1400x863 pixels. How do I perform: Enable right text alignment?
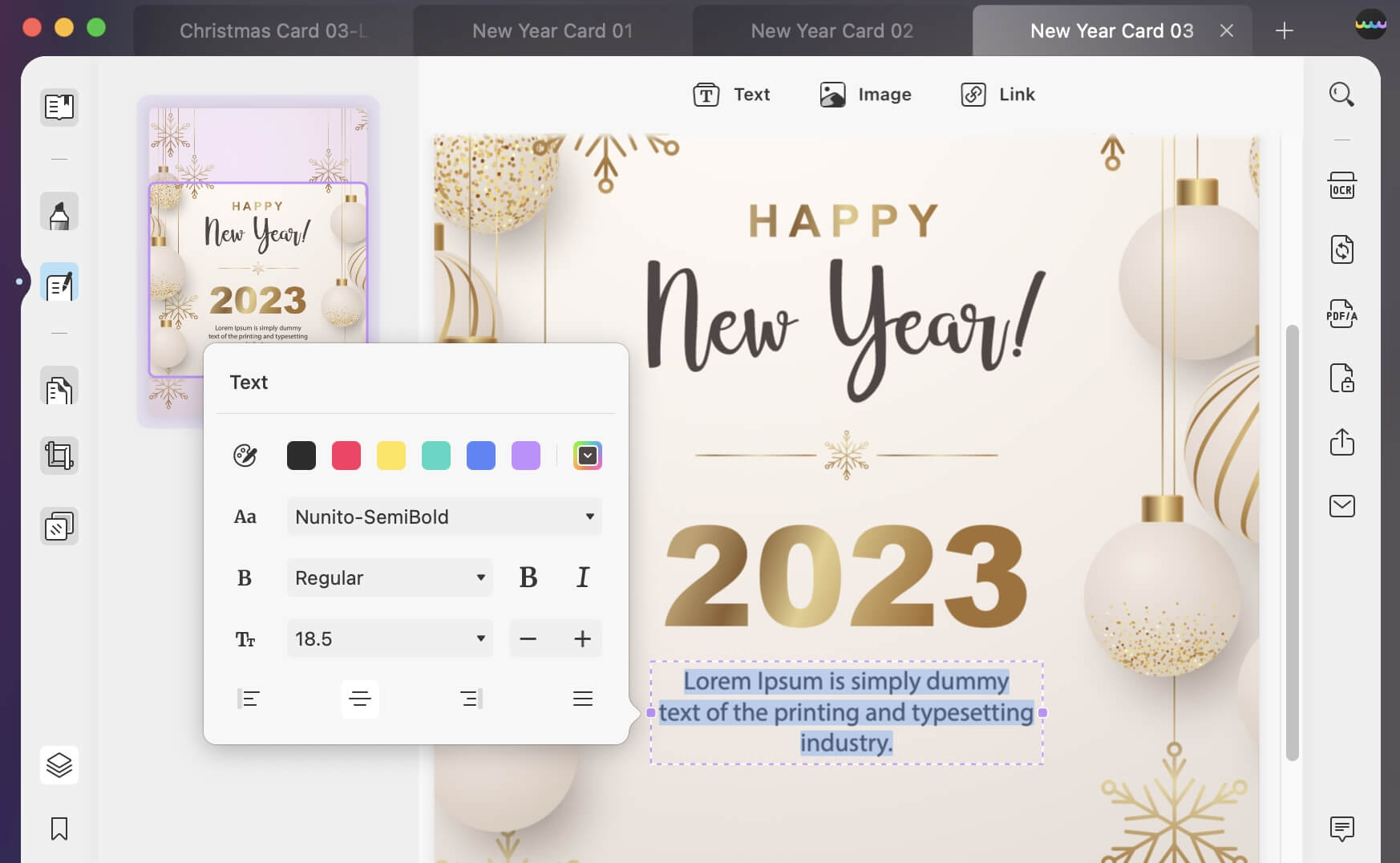470,699
